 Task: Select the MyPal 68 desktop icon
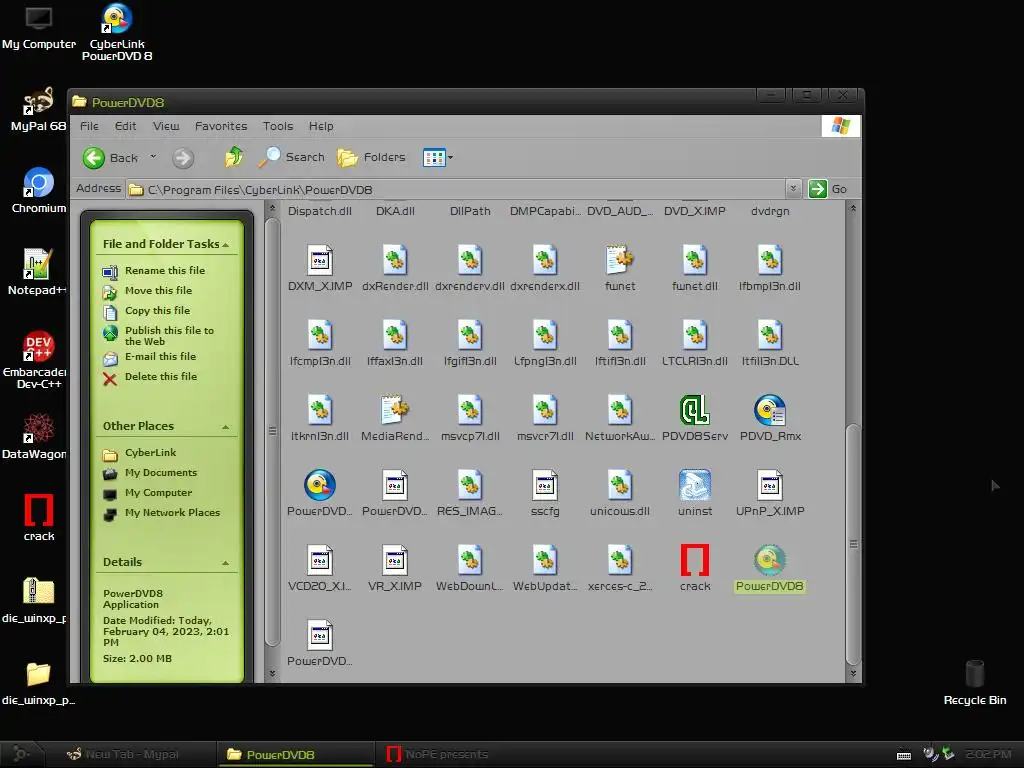coord(39,110)
